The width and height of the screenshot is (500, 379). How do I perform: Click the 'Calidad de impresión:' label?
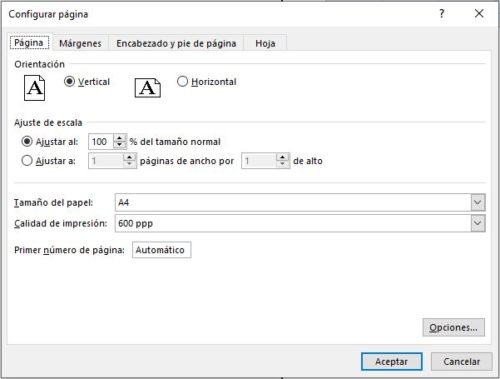[x=61, y=223]
